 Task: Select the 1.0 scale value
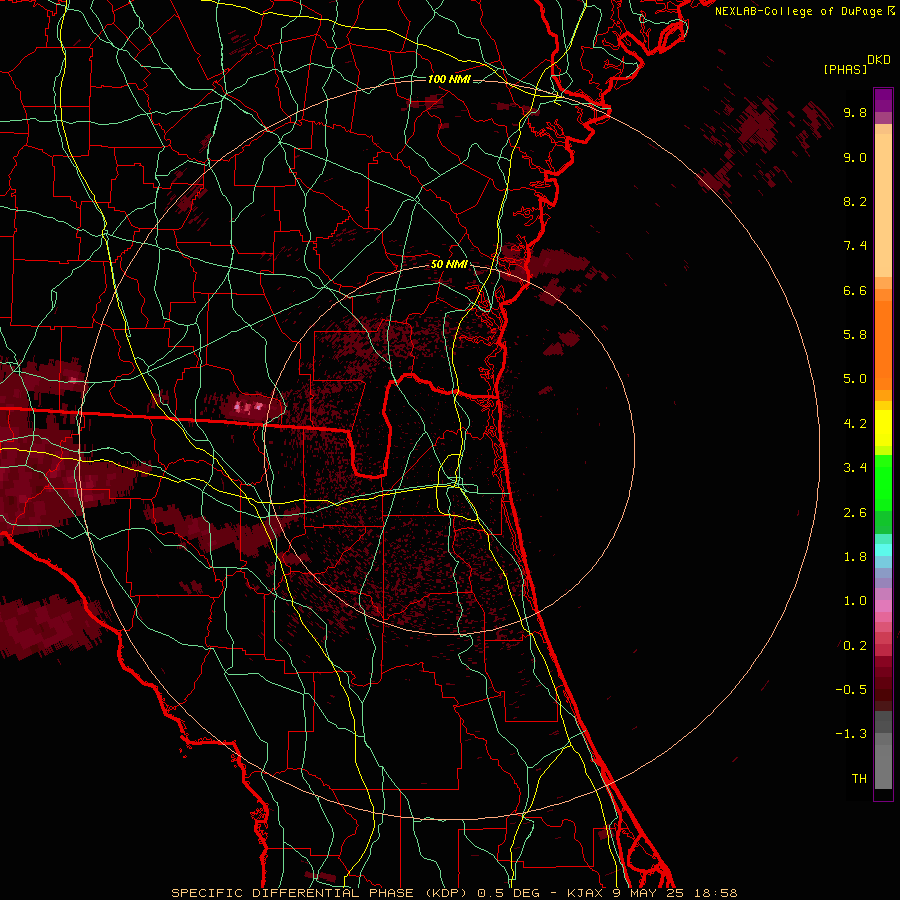coord(855,601)
